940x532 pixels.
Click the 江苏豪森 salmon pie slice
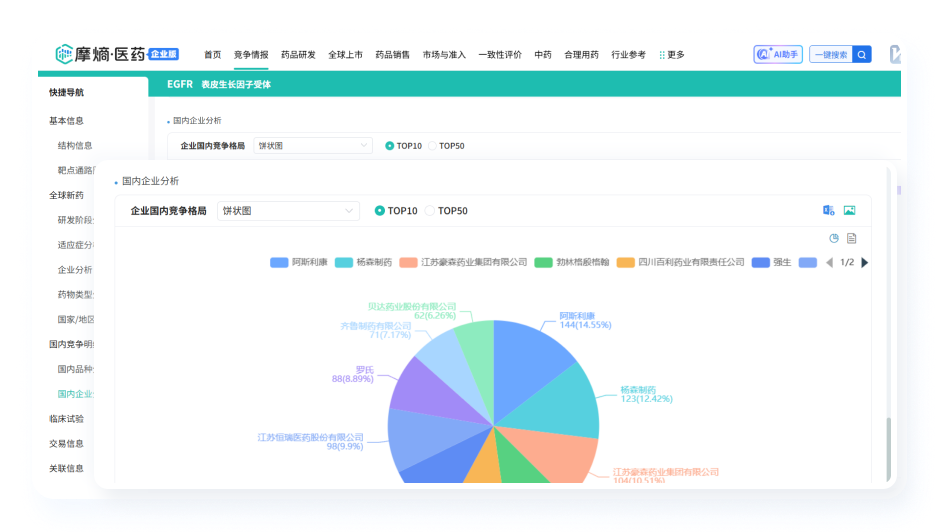558,453
